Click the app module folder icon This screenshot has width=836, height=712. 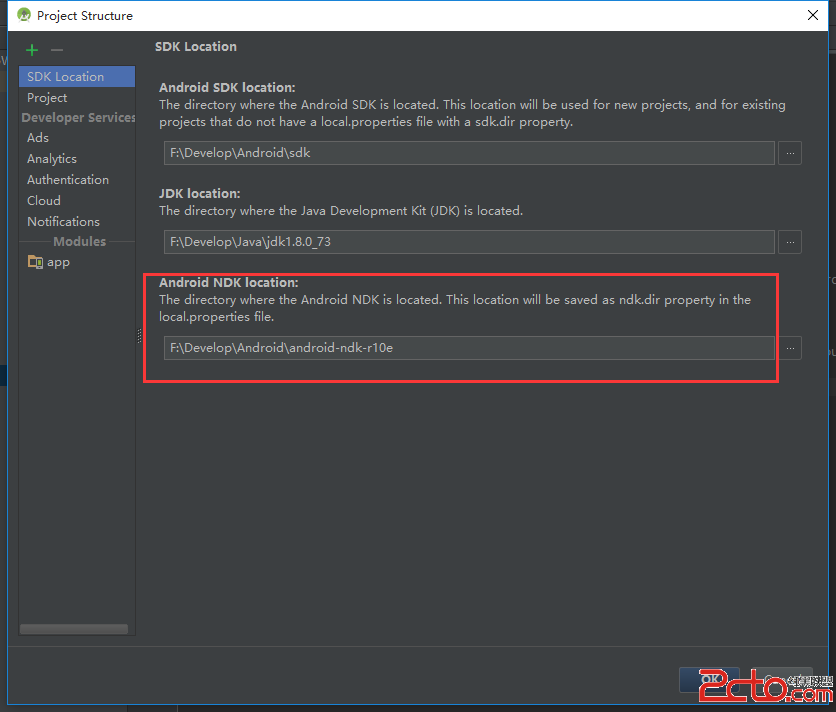[35, 262]
